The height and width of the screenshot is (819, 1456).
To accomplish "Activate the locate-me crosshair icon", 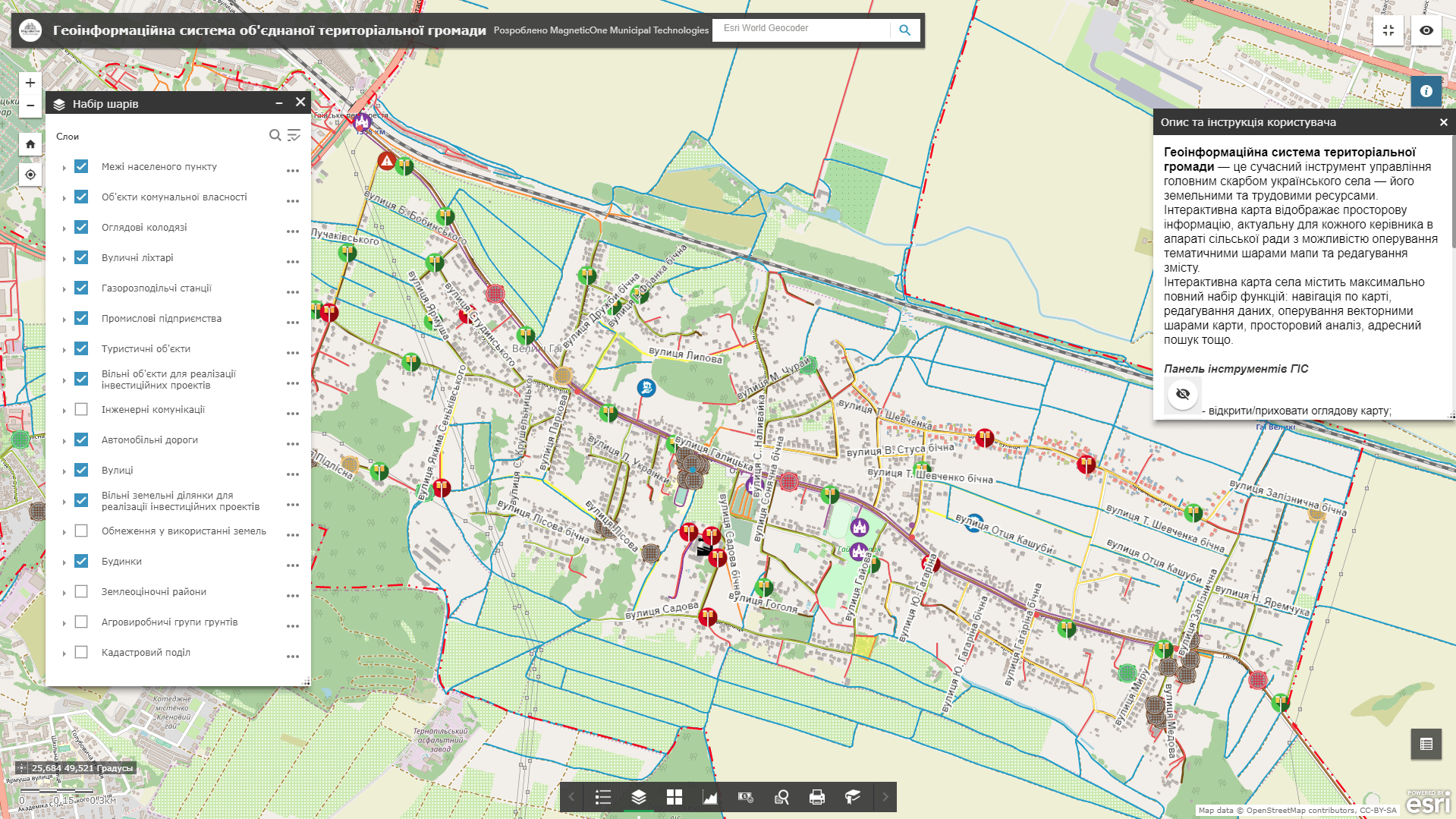I will [30, 174].
